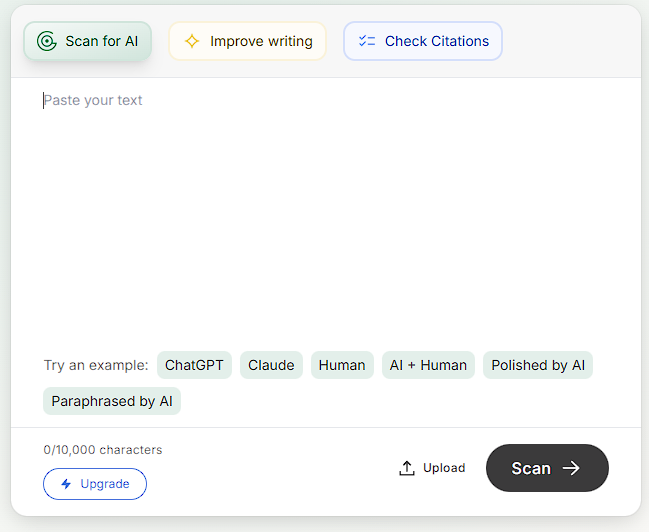The image size is (649, 532).
Task: Click the arrow icon in Scan button
Action: click(x=571, y=468)
